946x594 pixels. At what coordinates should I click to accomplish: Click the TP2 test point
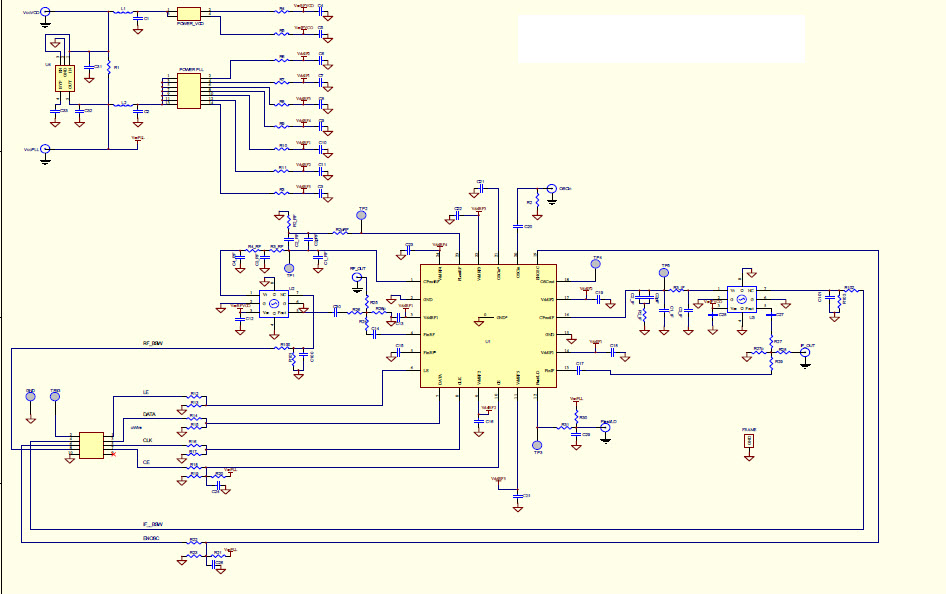(x=362, y=217)
